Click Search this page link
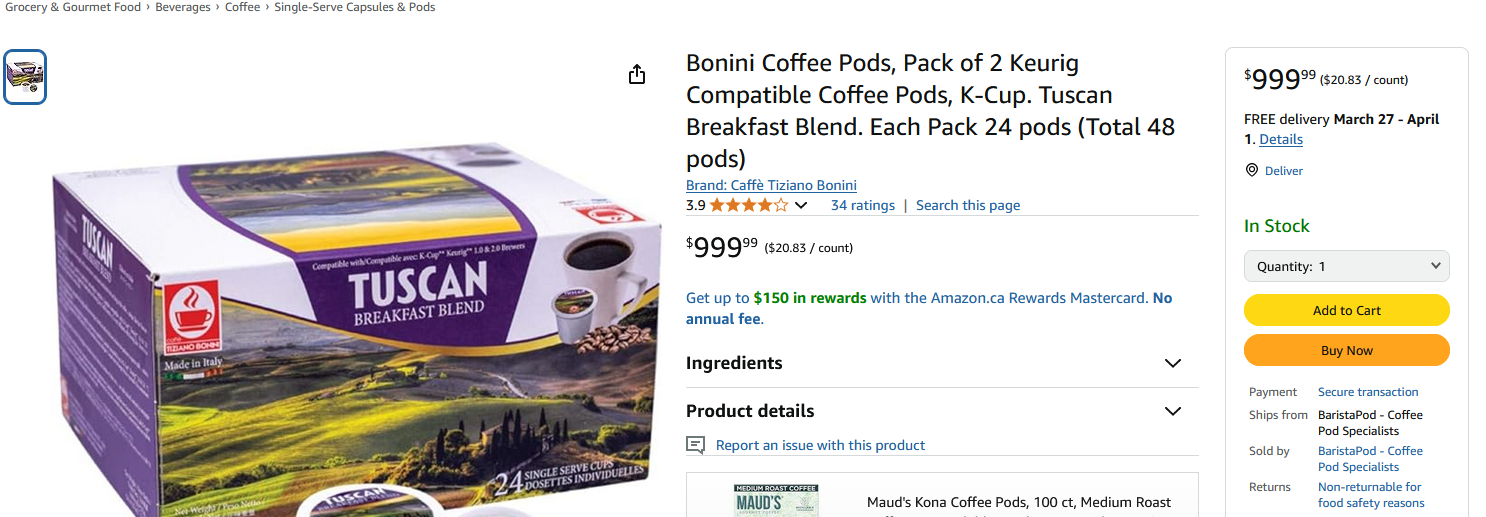The image size is (1486, 517). (968, 205)
